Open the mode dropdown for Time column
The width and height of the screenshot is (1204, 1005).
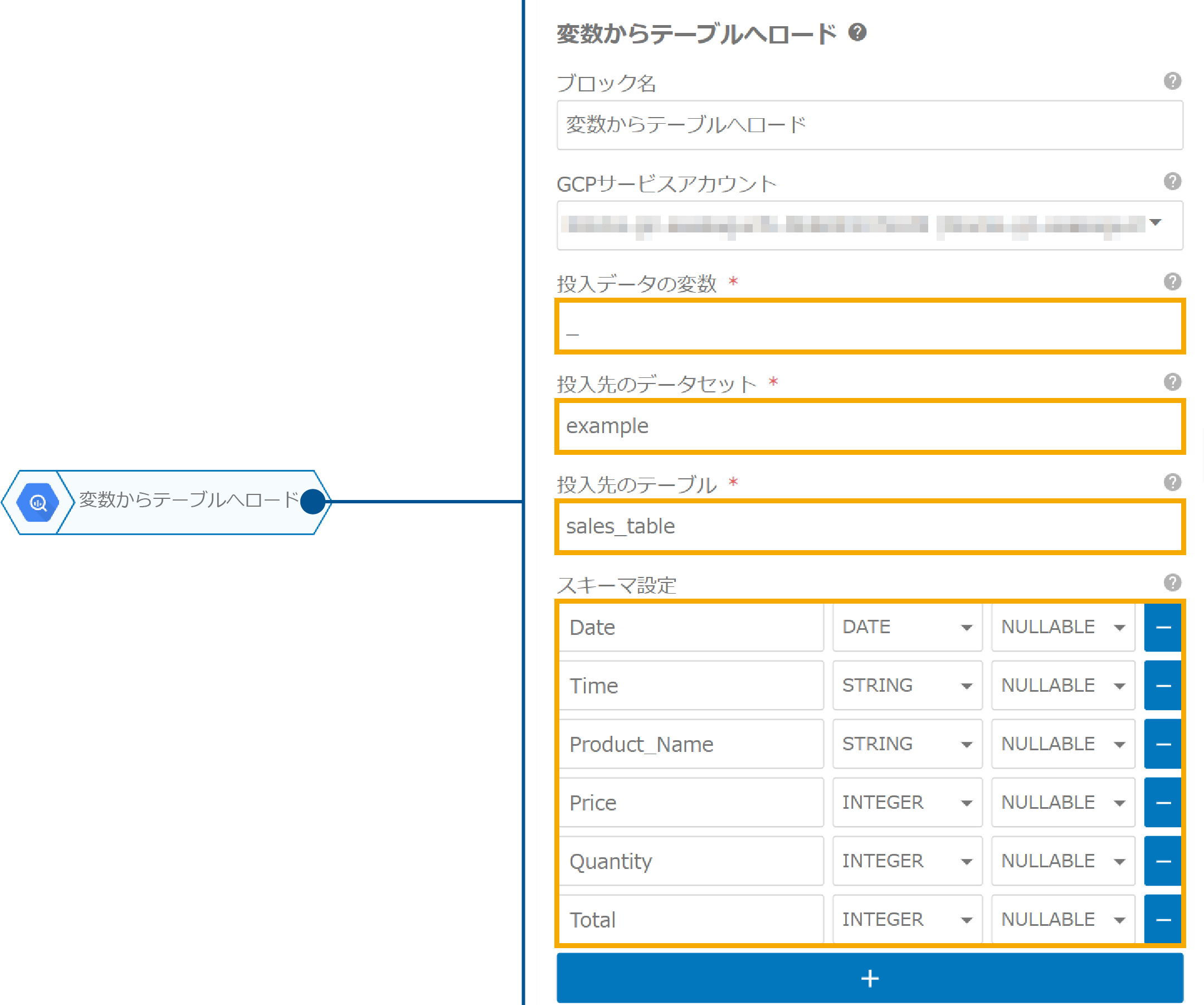(1064, 686)
